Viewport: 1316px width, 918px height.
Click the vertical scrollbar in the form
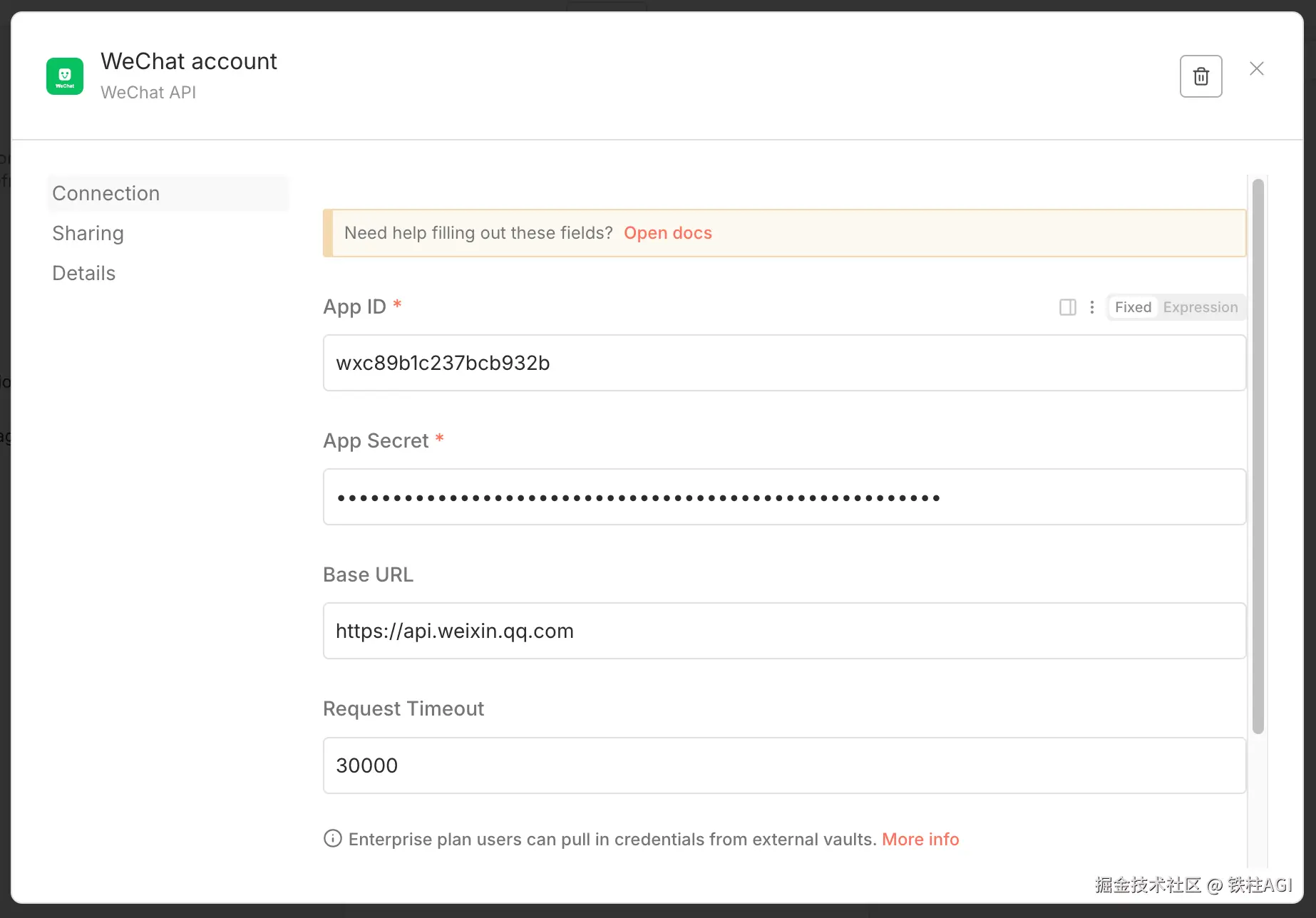point(1258,456)
